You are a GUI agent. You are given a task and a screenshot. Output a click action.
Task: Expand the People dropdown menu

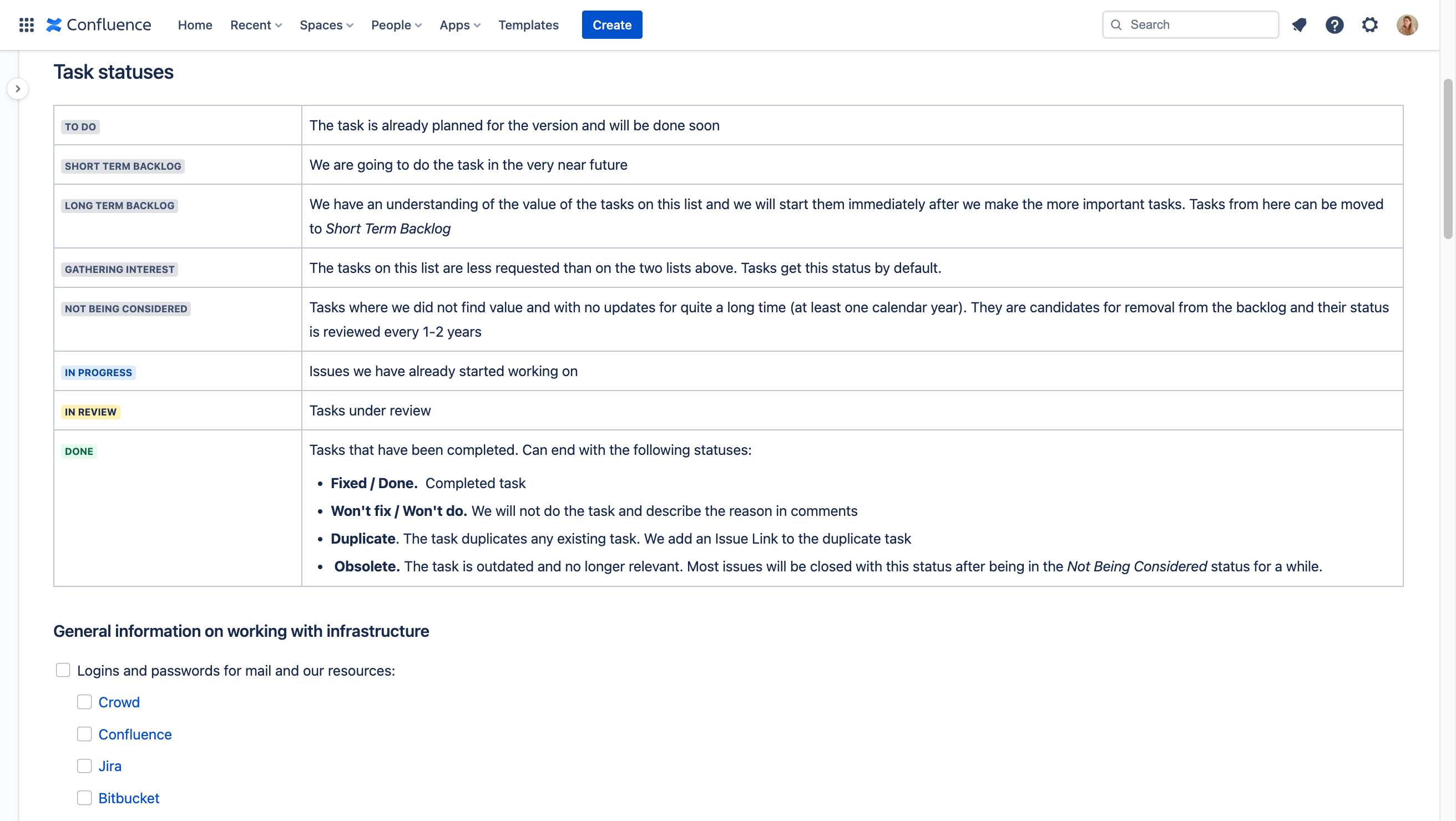click(396, 24)
